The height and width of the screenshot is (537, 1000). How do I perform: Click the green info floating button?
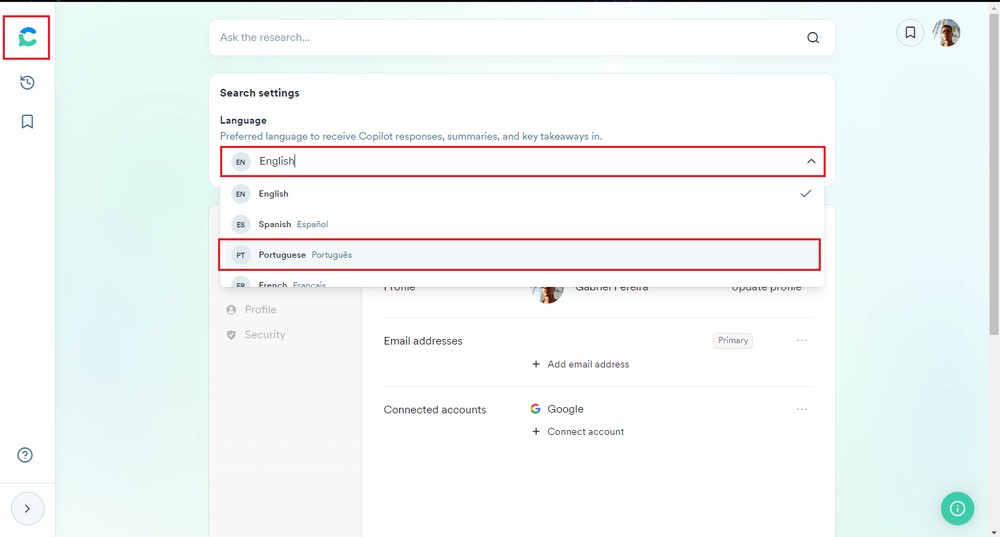(x=957, y=508)
